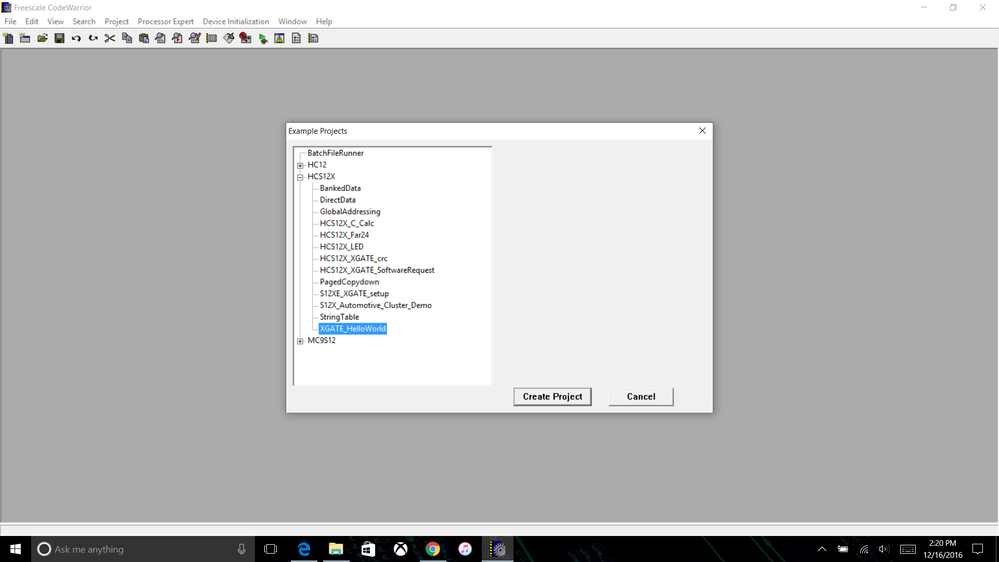Click the Find Next toolbar icon

[x=178, y=38]
